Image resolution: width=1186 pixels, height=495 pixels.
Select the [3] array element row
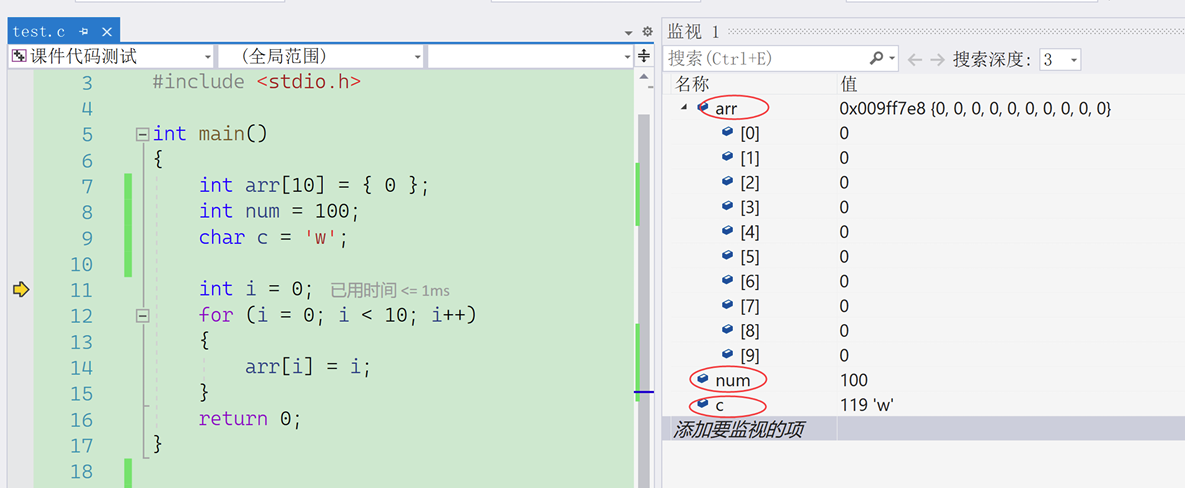pyautogui.click(x=924, y=207)
